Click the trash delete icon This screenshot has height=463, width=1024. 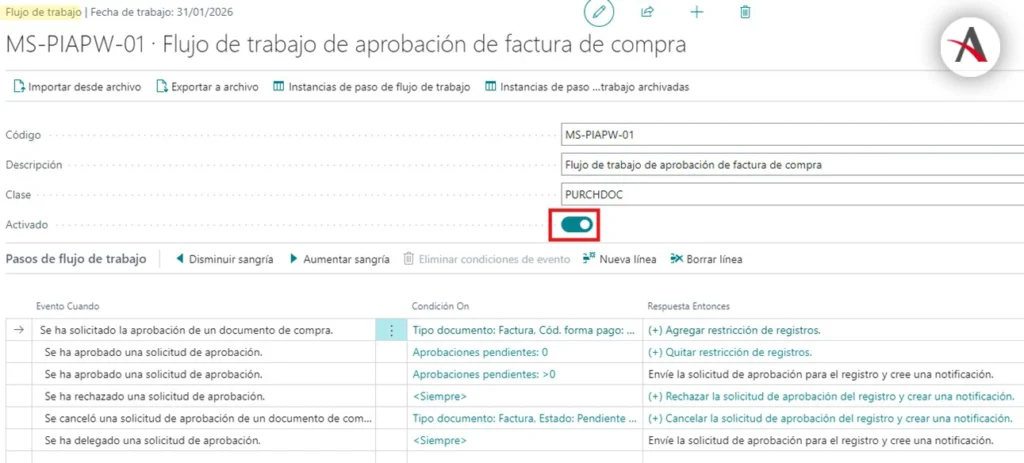coord(745,12)
